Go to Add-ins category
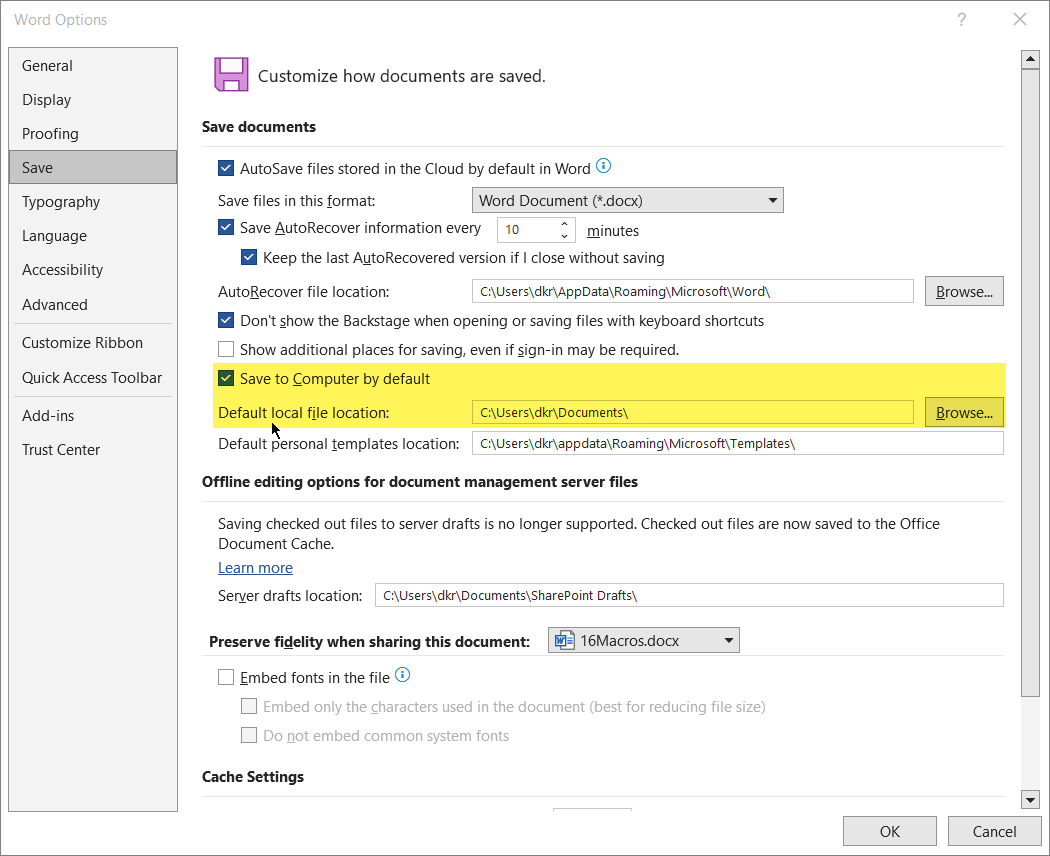The width and height of the screenshot is (1050, 856). tap(93, 416)
